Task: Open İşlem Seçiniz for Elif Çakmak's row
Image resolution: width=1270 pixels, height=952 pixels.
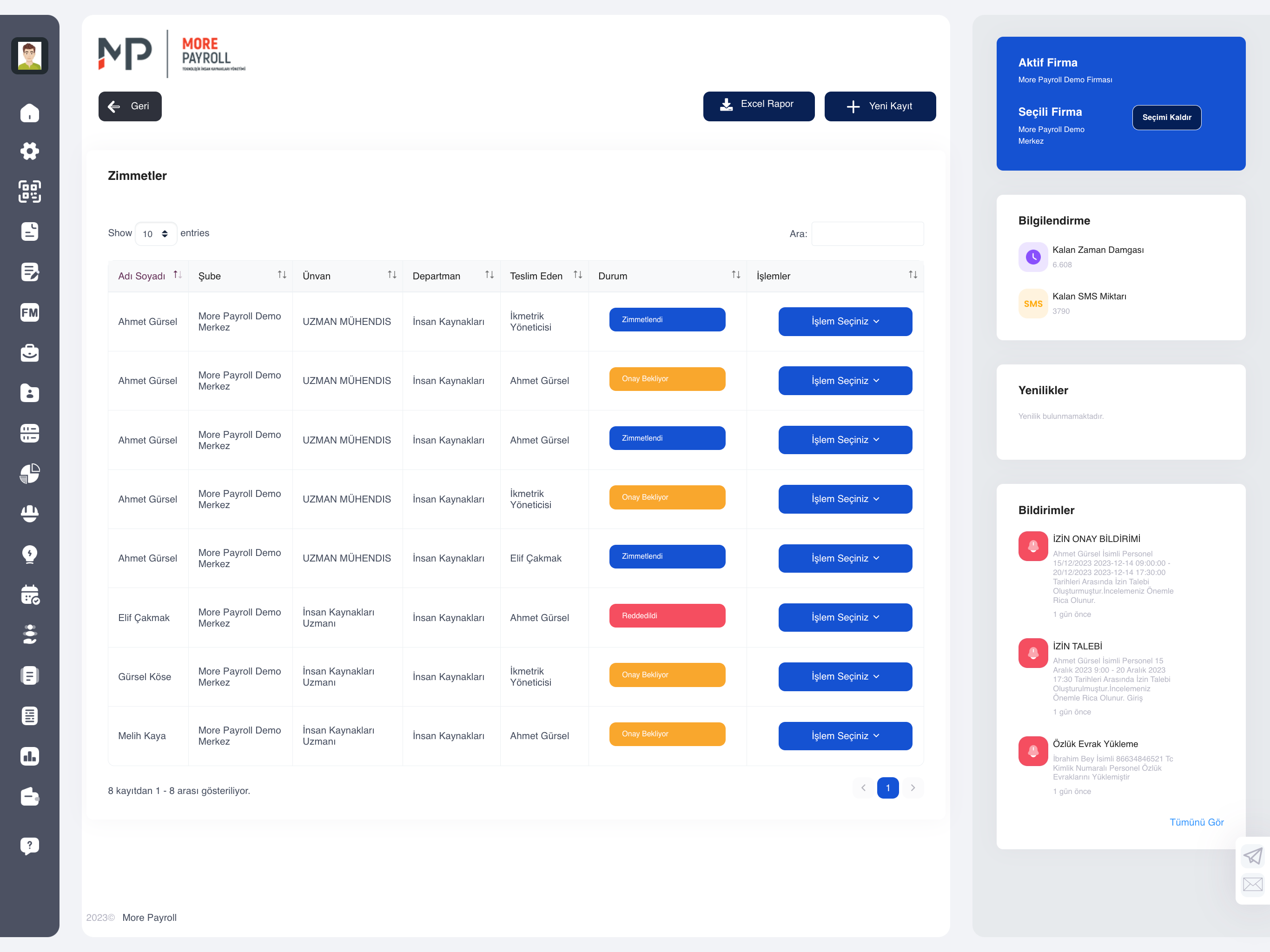Action: [x=845, y=617]
